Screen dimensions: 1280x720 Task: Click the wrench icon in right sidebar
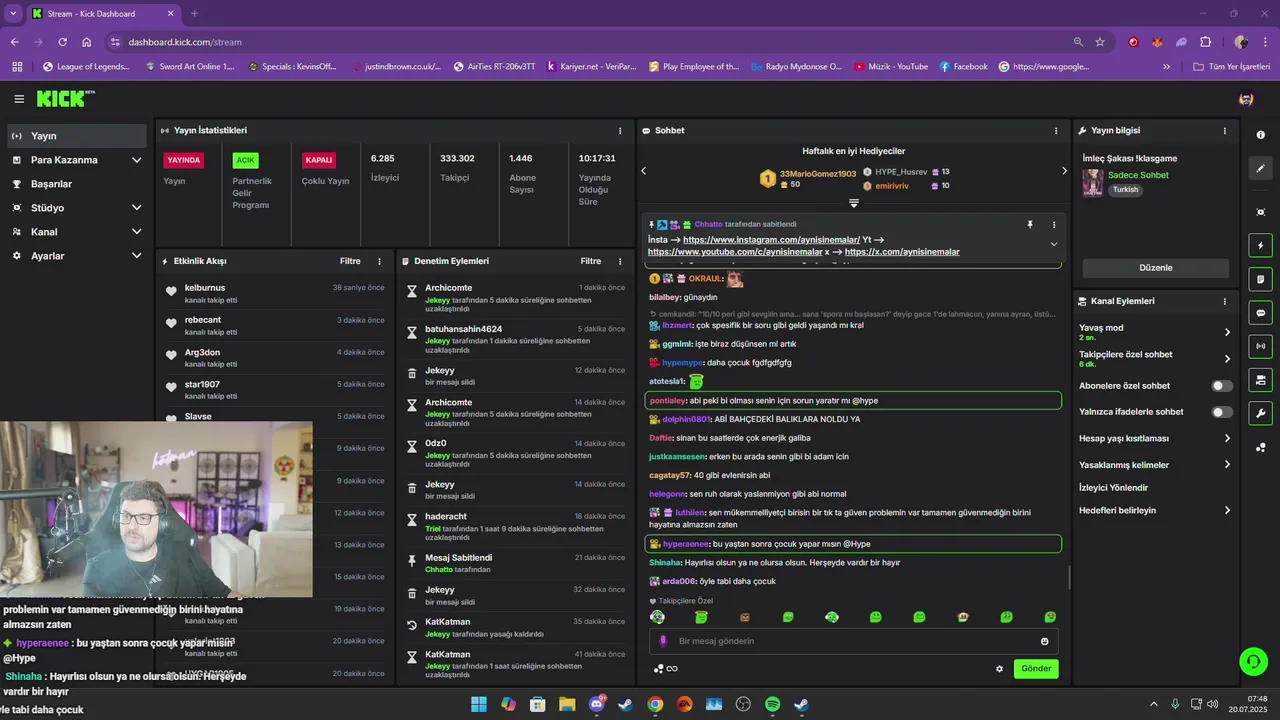pyautogui.click(x=1260, y=413)
